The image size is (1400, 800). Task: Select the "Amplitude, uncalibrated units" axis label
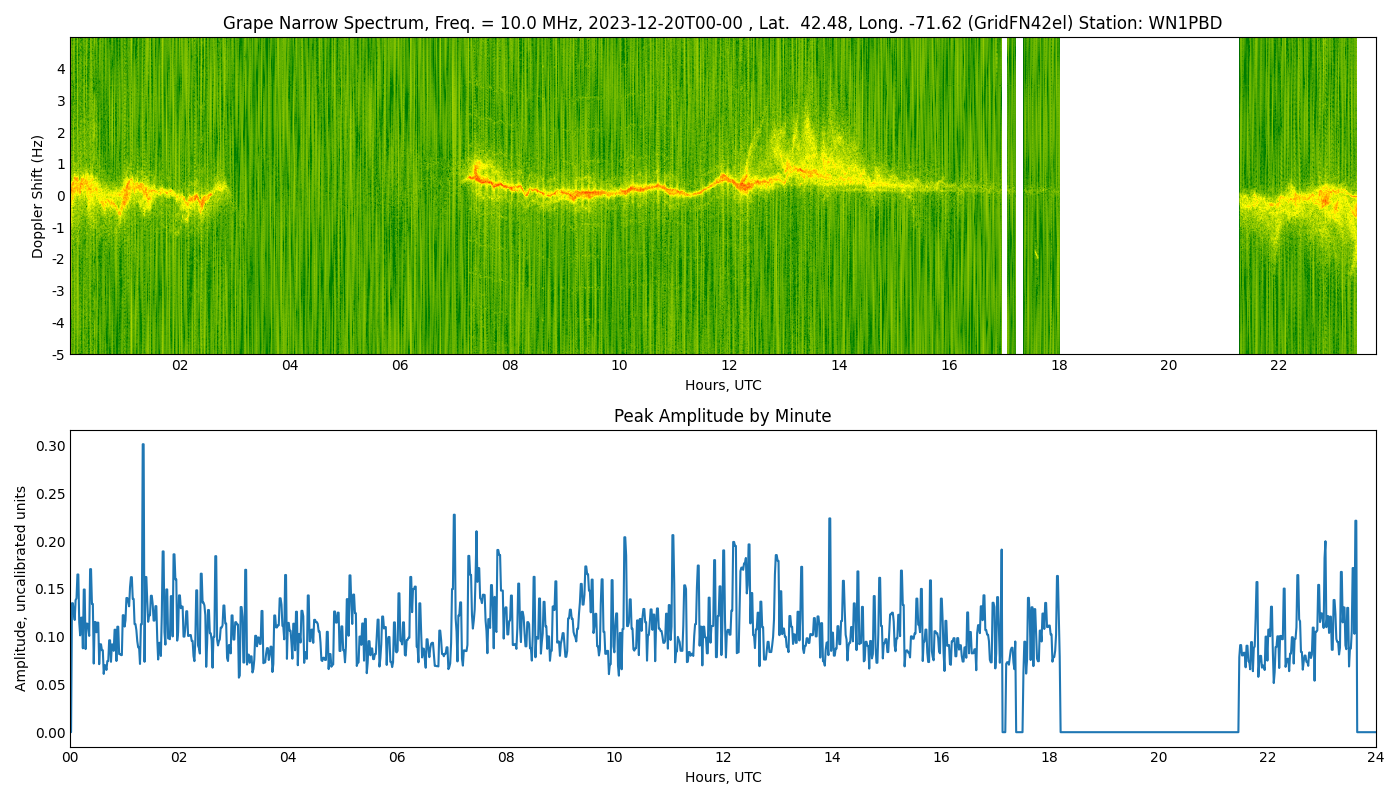[21, 588]
